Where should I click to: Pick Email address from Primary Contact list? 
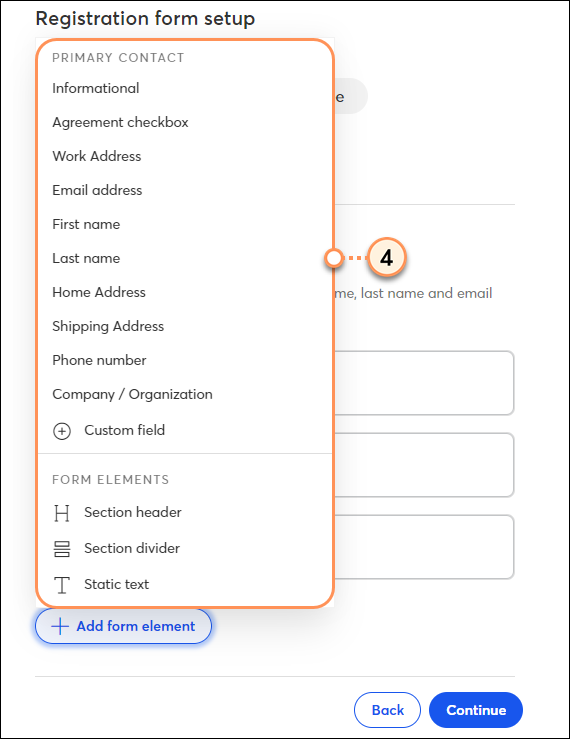[x=185, y=190]
